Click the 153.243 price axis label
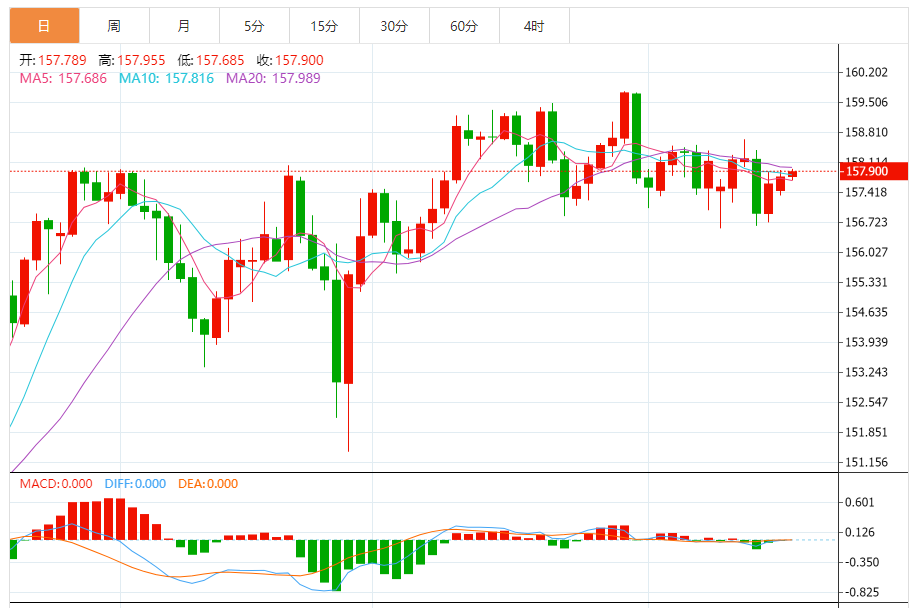 tap(867, 372)
